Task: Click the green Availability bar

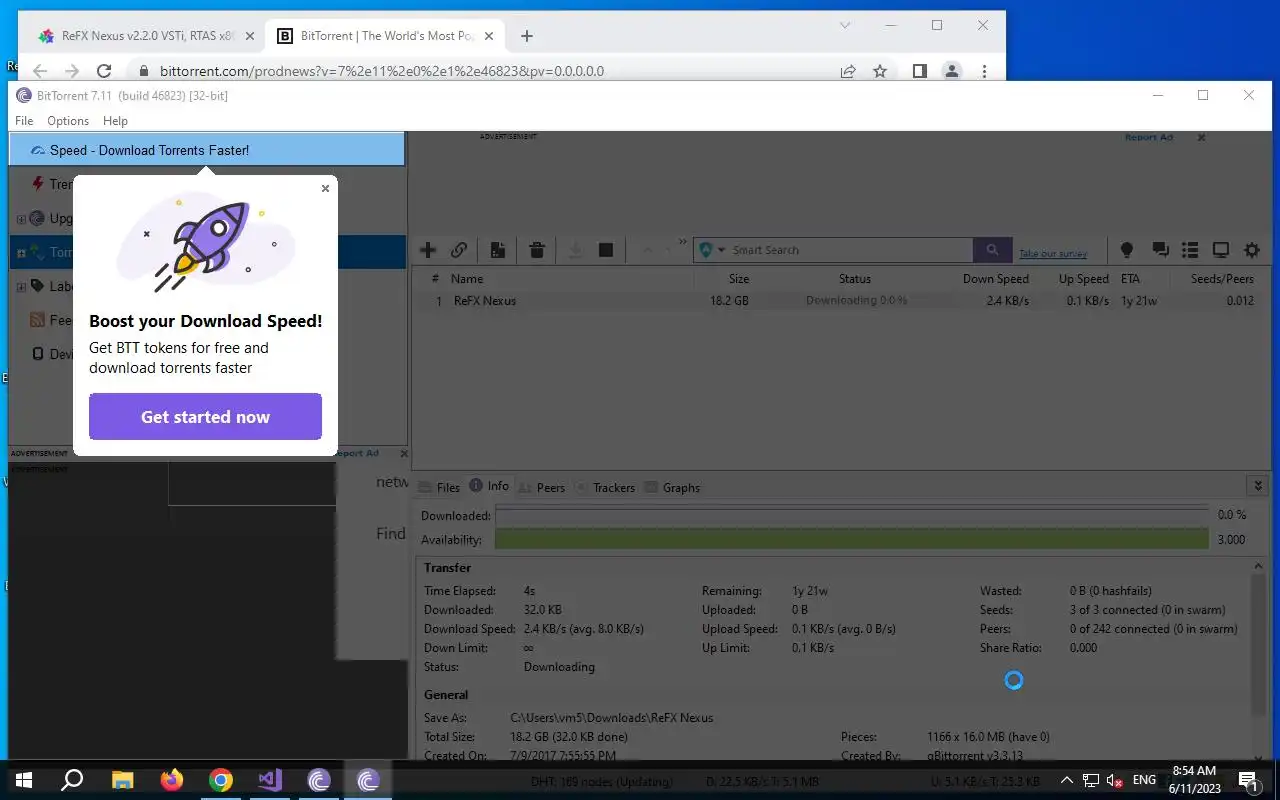Action: (851, 539)
